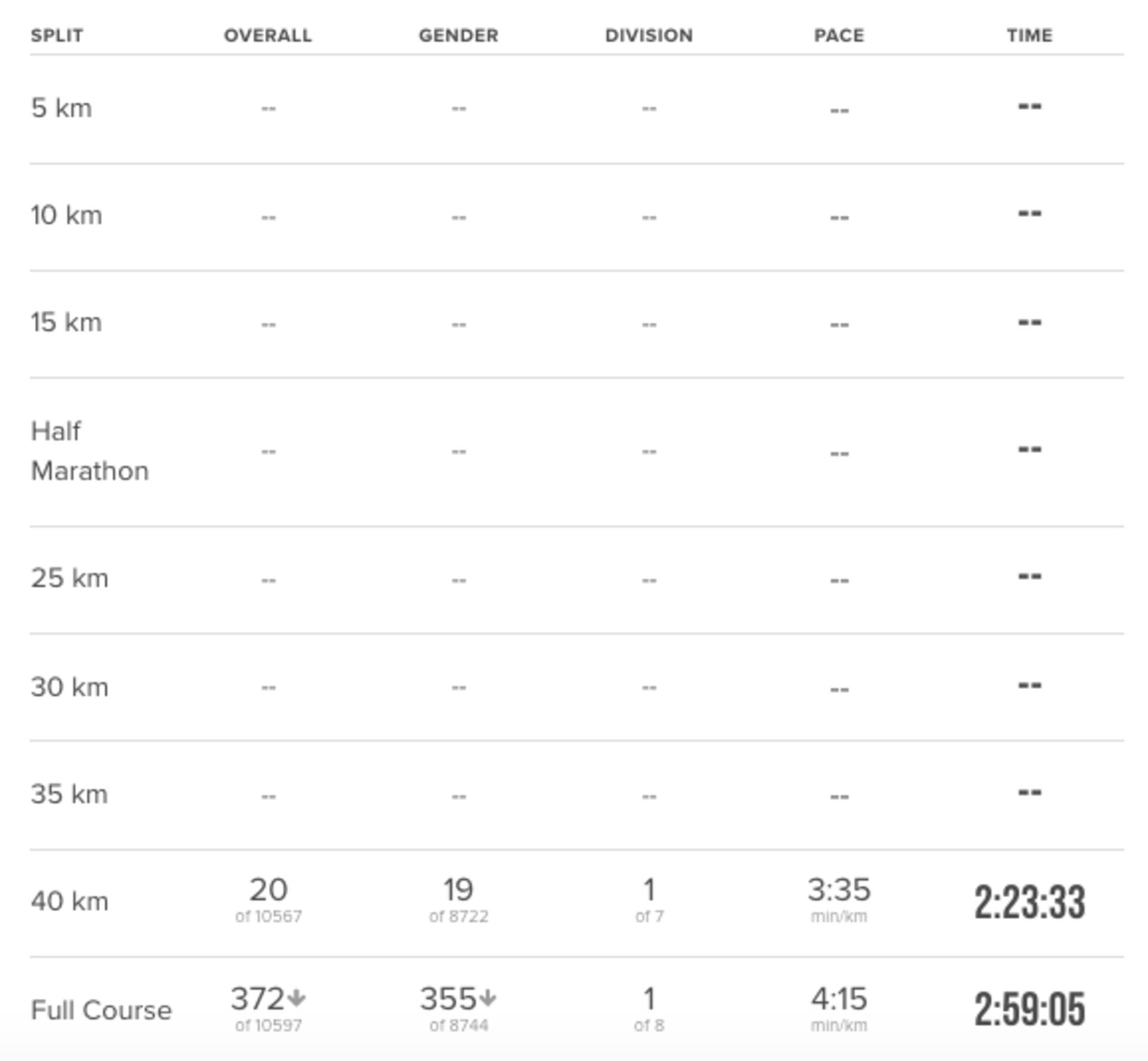Click the TIME column header

coord(1030,35)
